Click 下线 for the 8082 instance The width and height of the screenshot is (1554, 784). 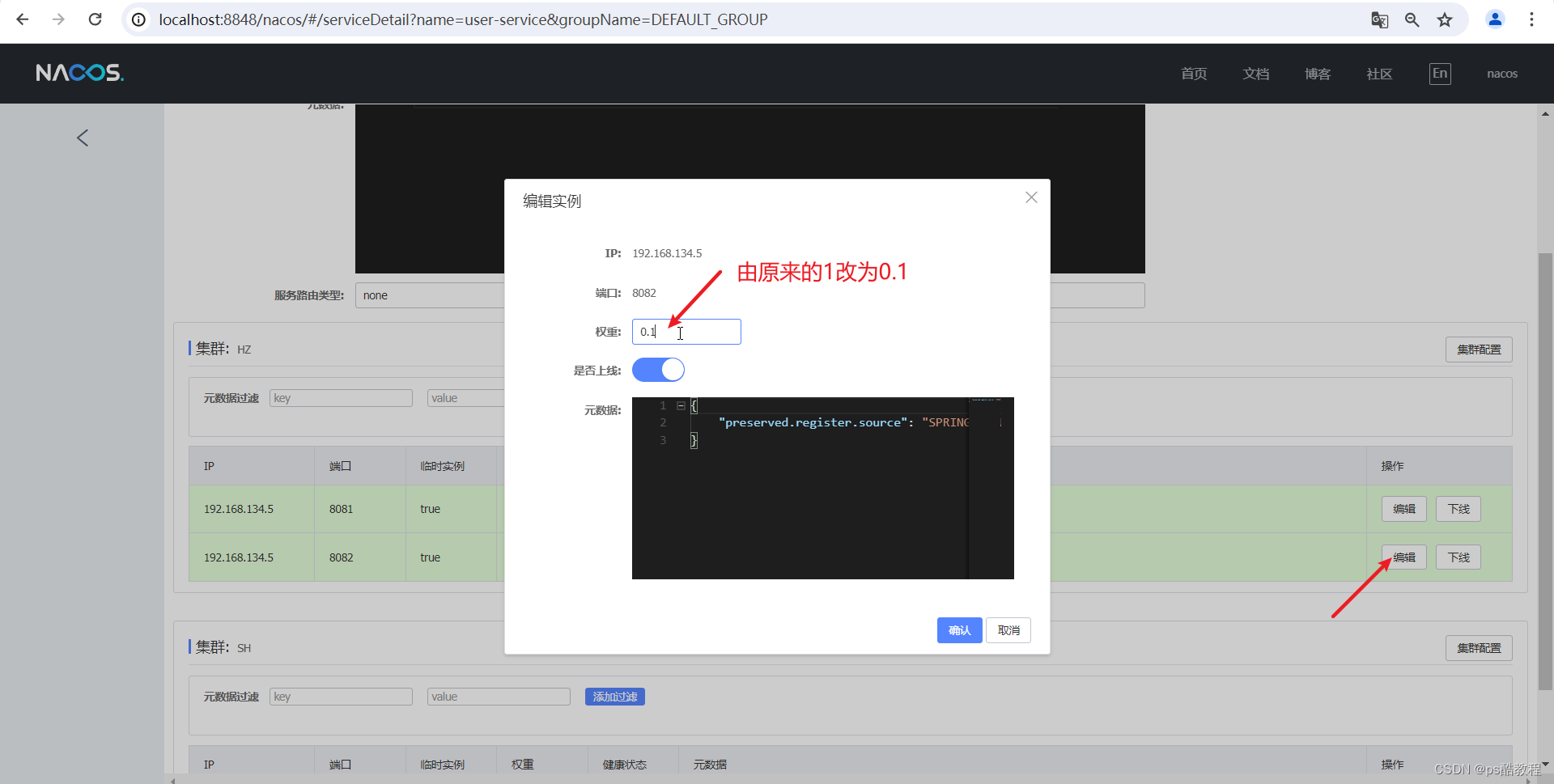pos(1458,557)
